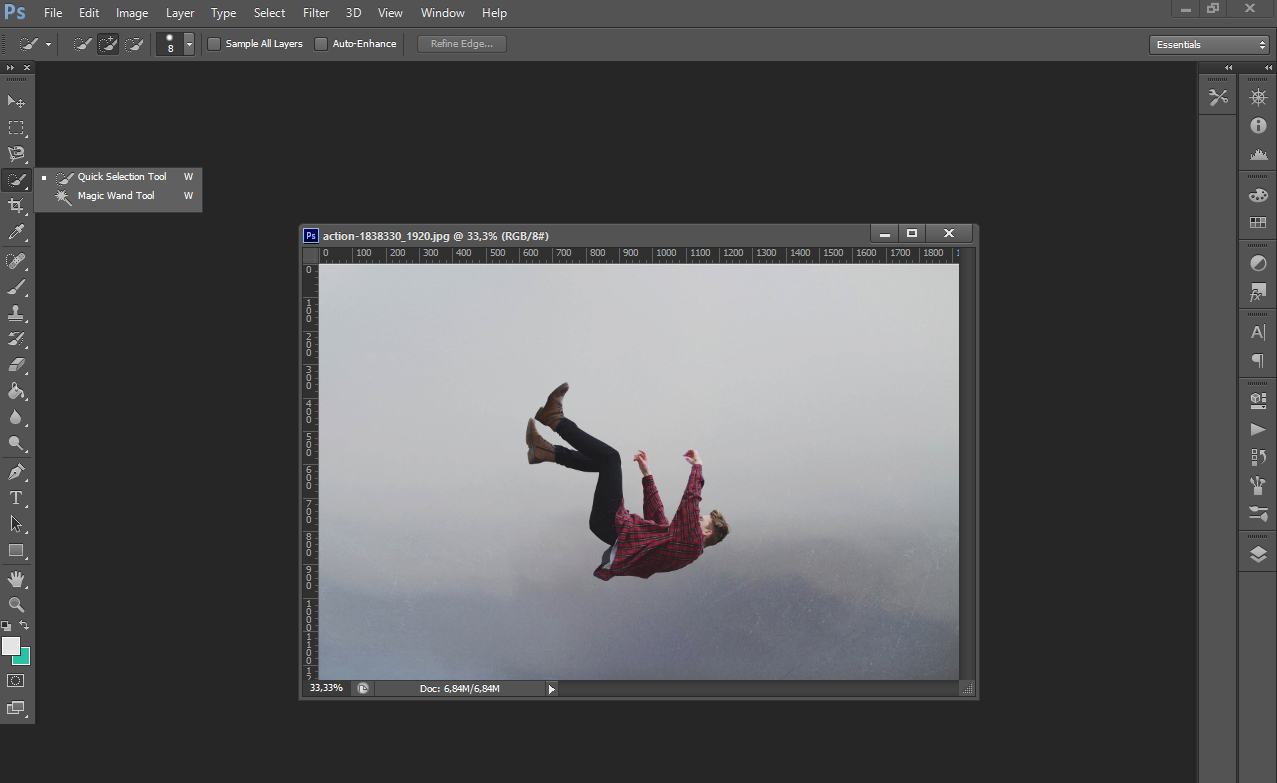Select the History Brush tool
Image resolution: width=1277 pixels, height=783 pixels.
click(x=16, y=339)
